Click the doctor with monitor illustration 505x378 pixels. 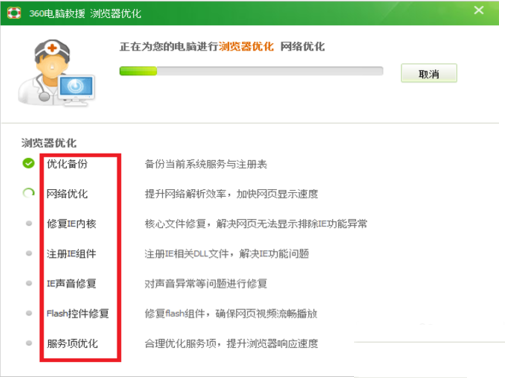pyautogui.click(x=56, y=73)
